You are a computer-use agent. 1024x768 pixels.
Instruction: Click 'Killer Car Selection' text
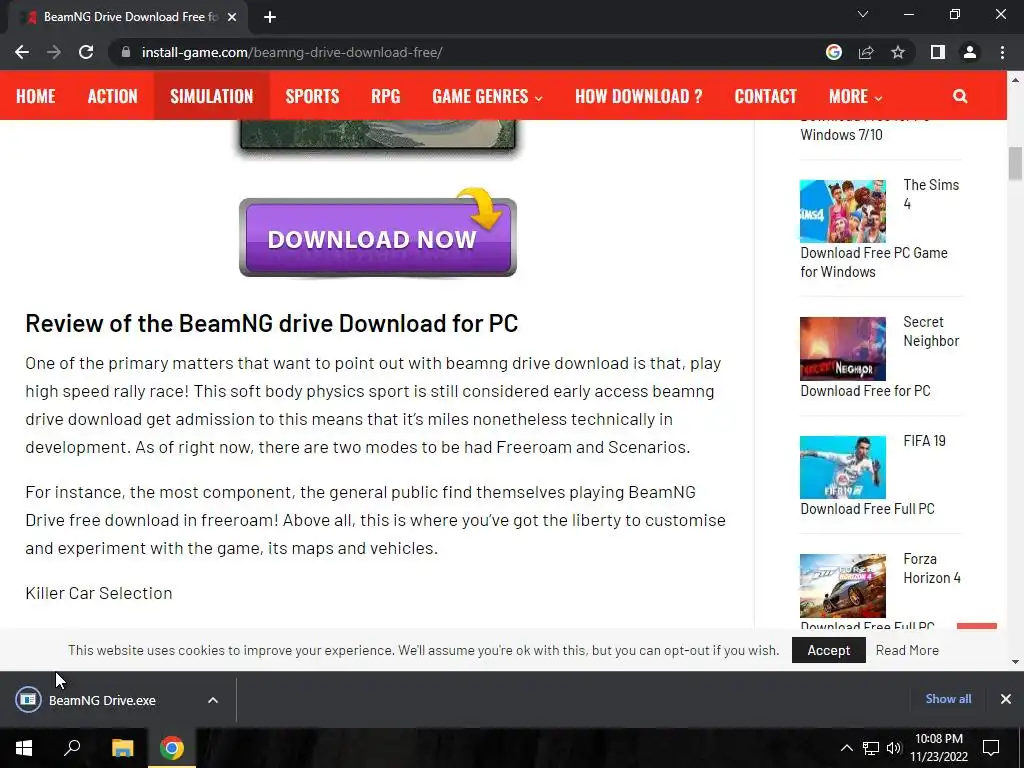click(99, 593)
